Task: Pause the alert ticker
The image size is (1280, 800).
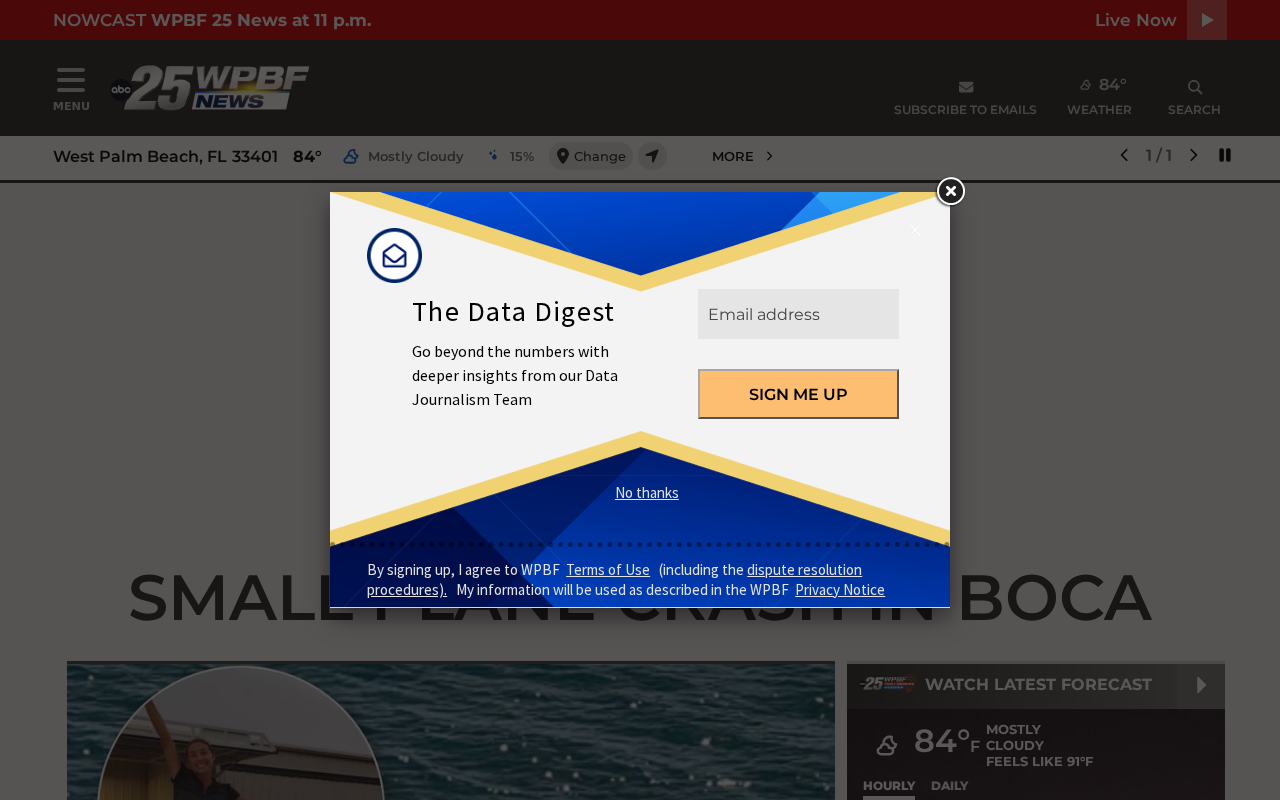Action: 1225,155
